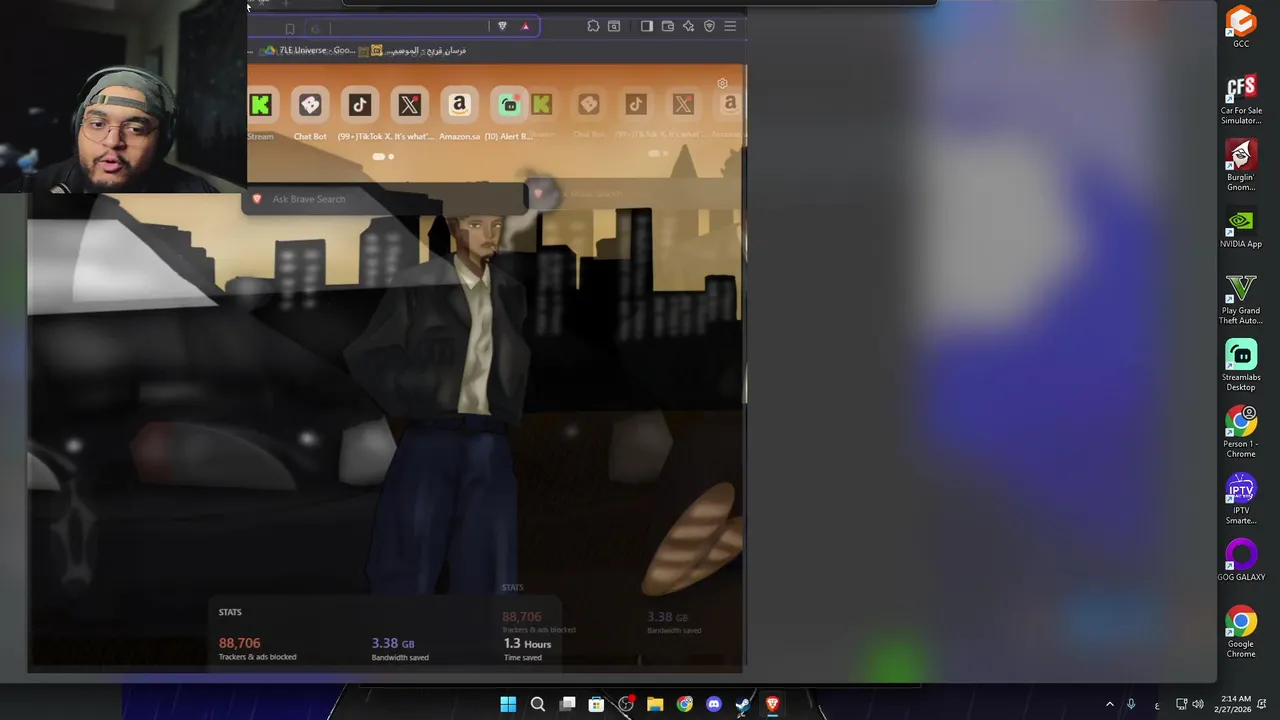Viewport: 1280px width, 720px height.
Task: Open the Leo AI sparkle icon
Action: tap(688, 26)
